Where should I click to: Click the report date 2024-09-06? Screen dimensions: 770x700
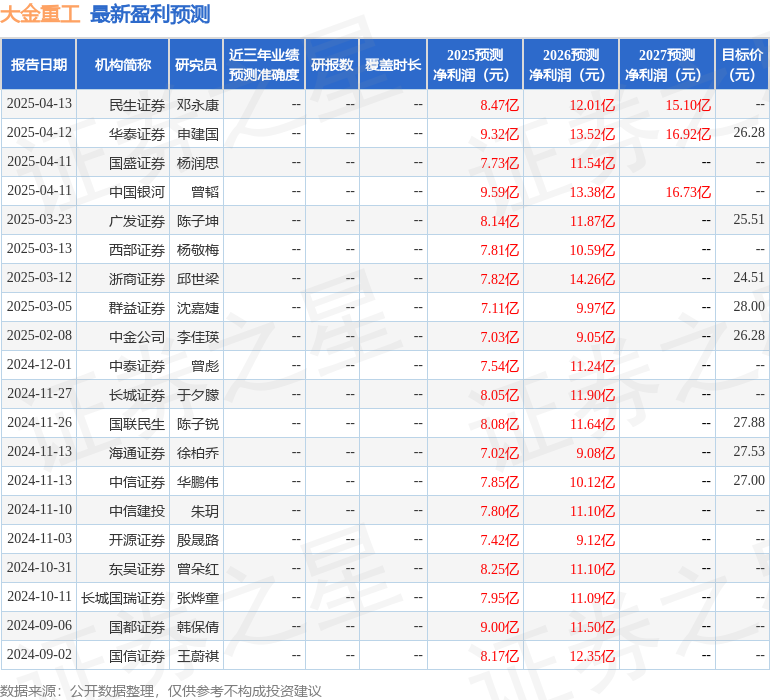coord(40,626)
